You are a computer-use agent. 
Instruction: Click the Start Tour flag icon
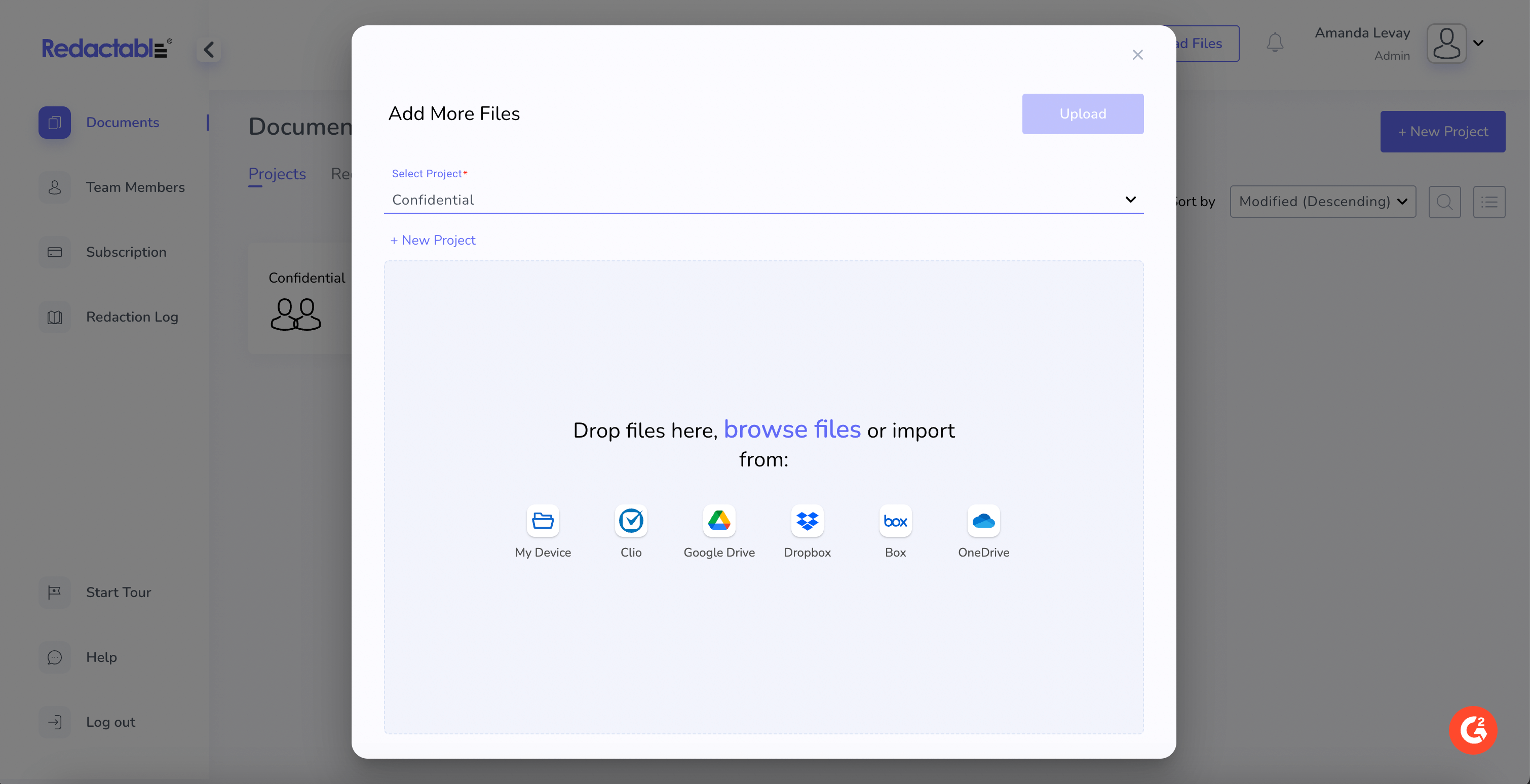tap(55, 592)
